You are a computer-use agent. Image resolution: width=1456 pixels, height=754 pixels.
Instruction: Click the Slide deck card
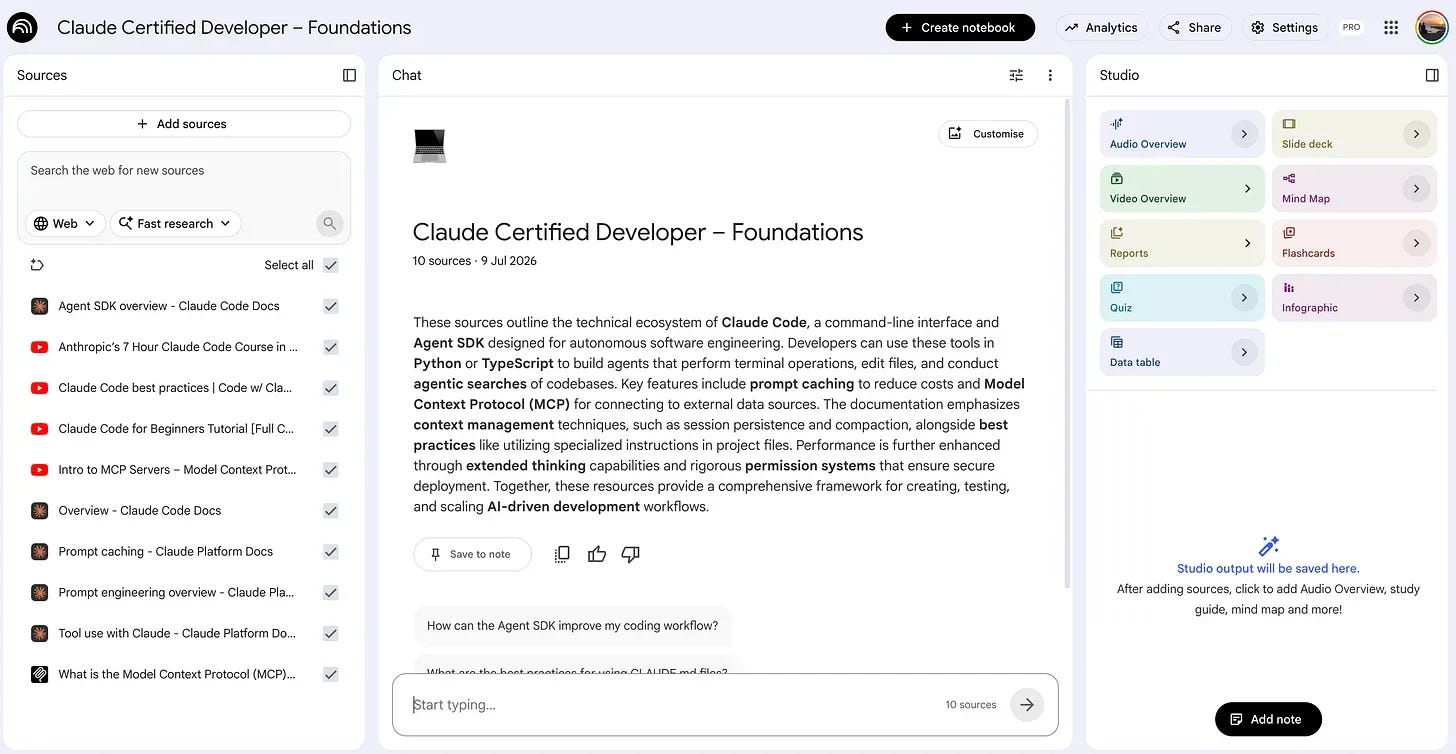click(1354, 134)
